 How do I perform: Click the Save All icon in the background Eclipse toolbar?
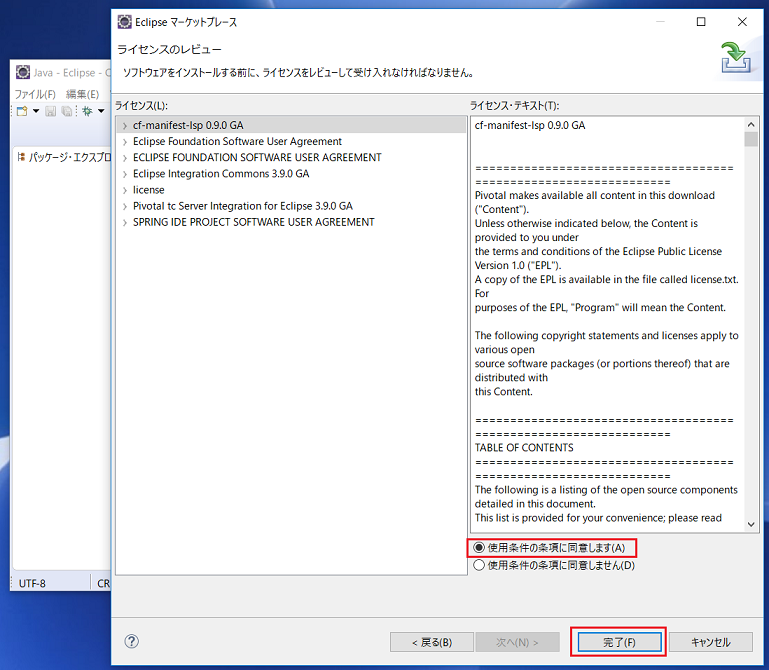point(67,111)
